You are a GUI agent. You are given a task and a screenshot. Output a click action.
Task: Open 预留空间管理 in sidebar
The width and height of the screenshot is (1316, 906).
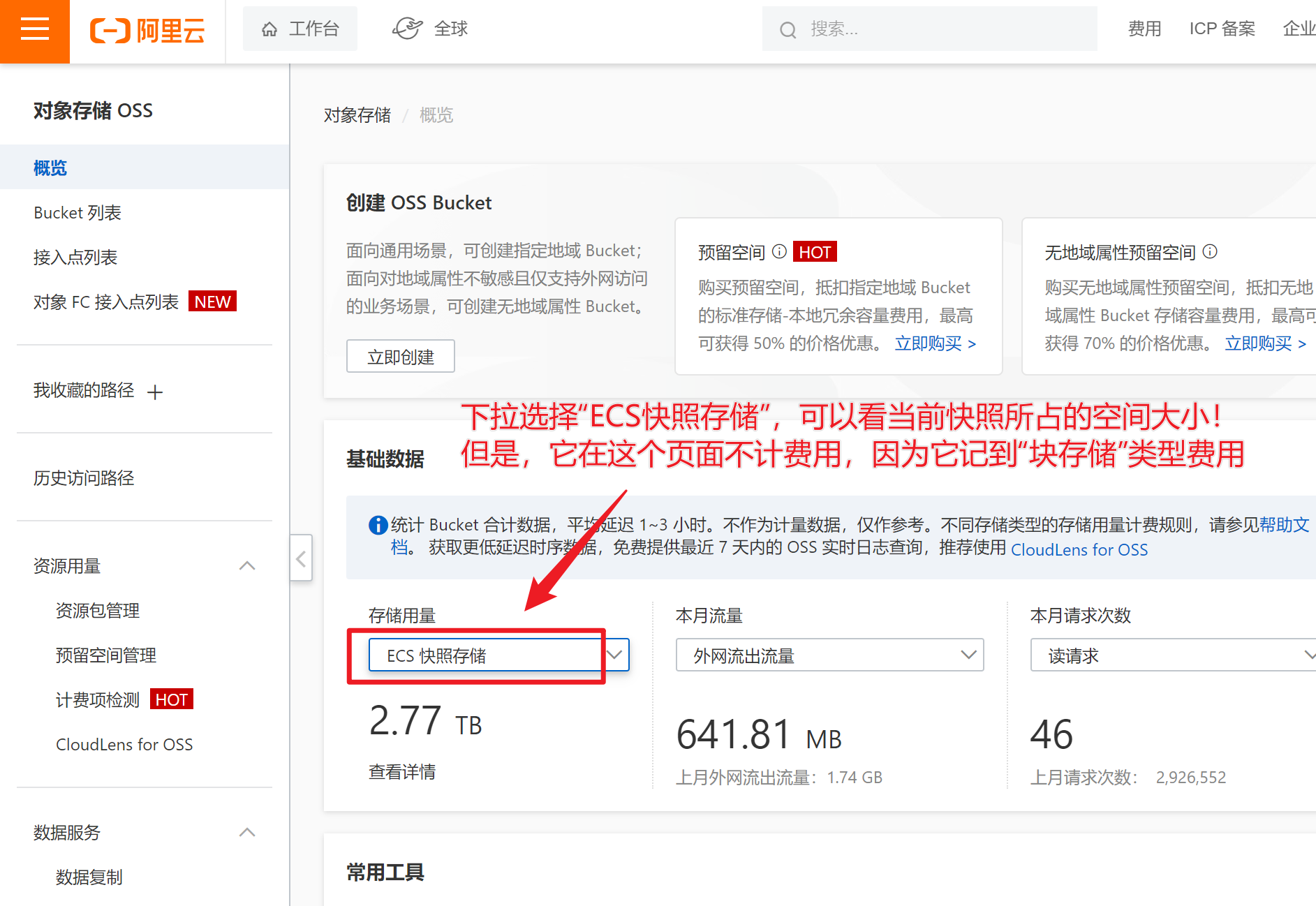(x=106, y=655)
